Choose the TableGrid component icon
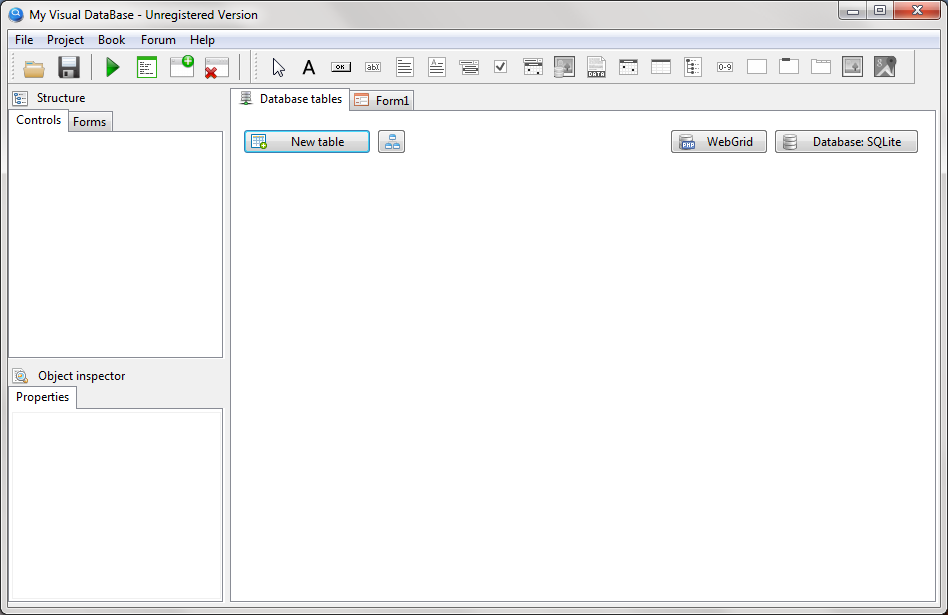This screenshot has height=615, width=948. click(x=661, y=67)
